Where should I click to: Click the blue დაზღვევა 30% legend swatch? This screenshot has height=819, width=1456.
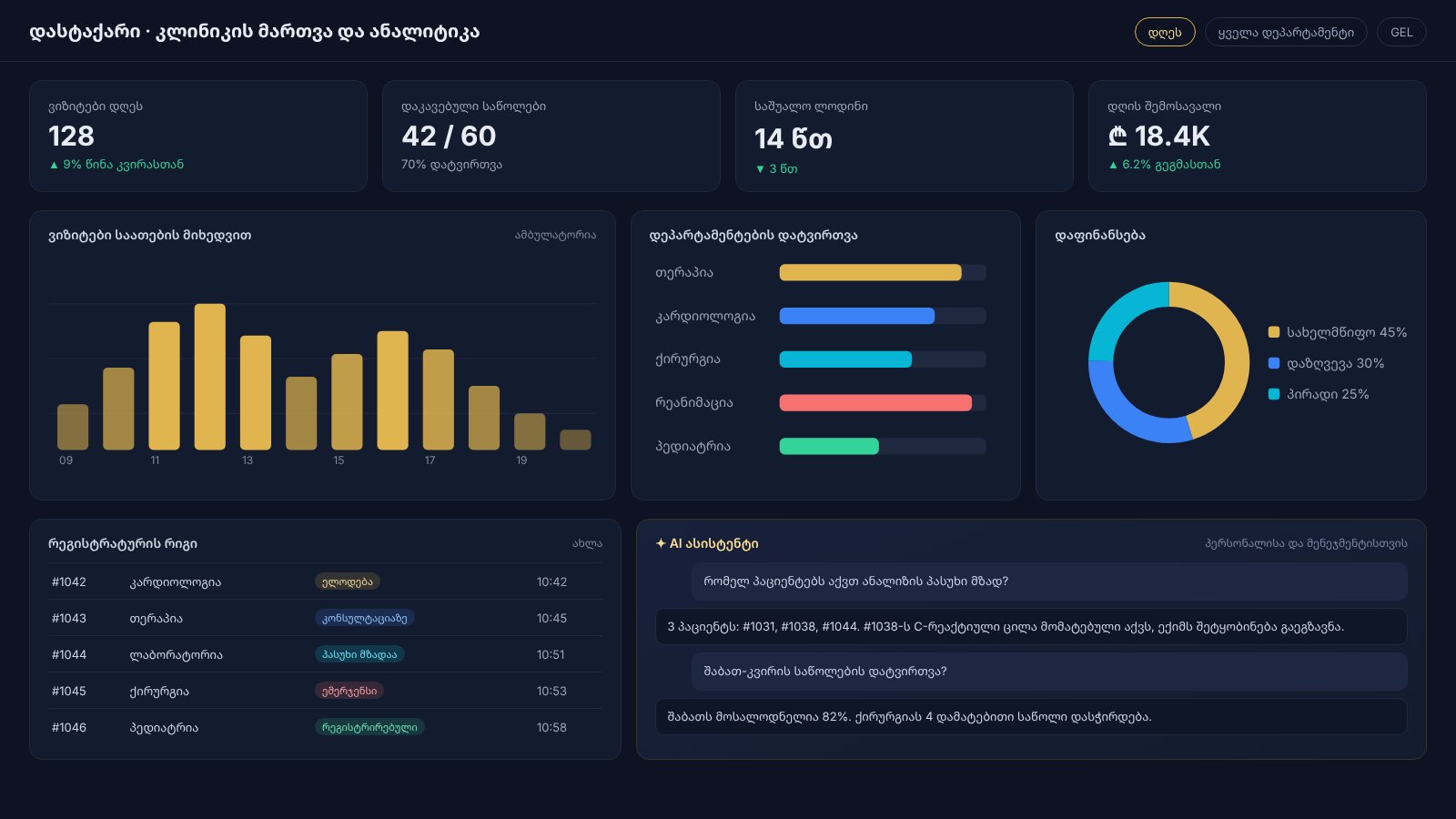point(1274,363)
